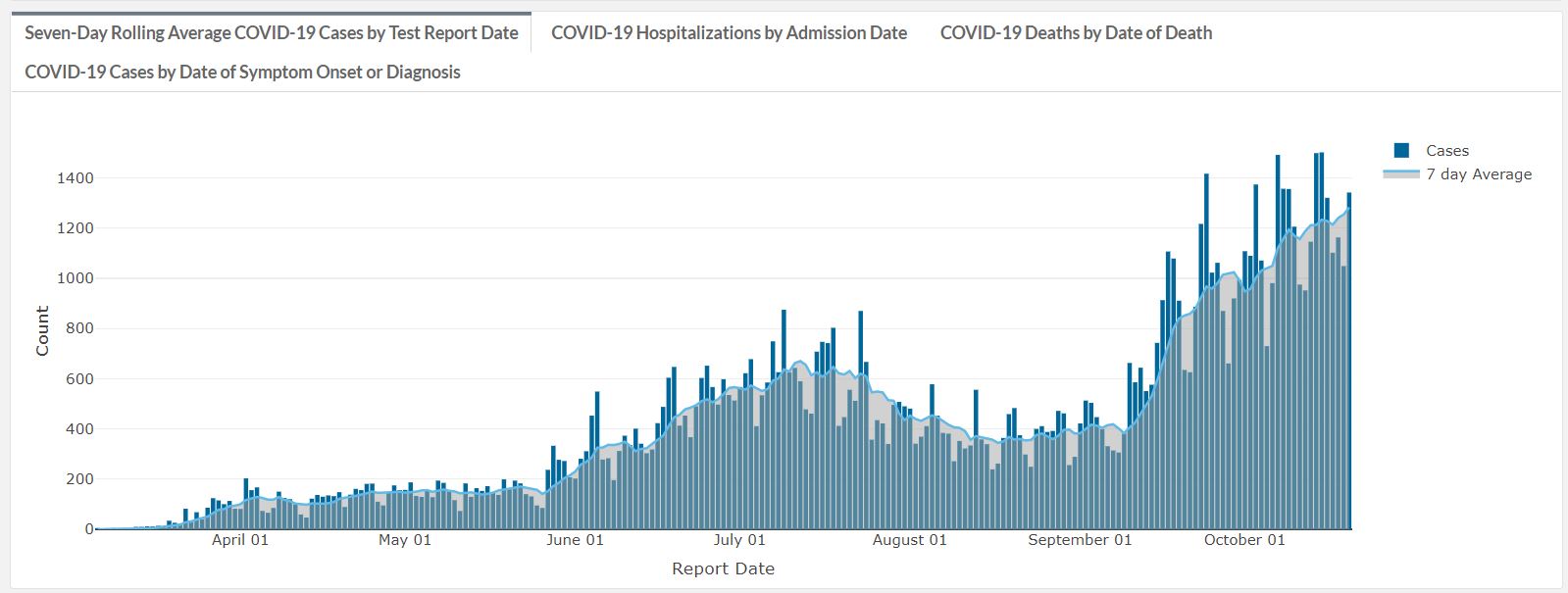This screenshot has height=593, width=1568.
Task: Click the July 01 x-axis label
Action: [x=739, y=540]
